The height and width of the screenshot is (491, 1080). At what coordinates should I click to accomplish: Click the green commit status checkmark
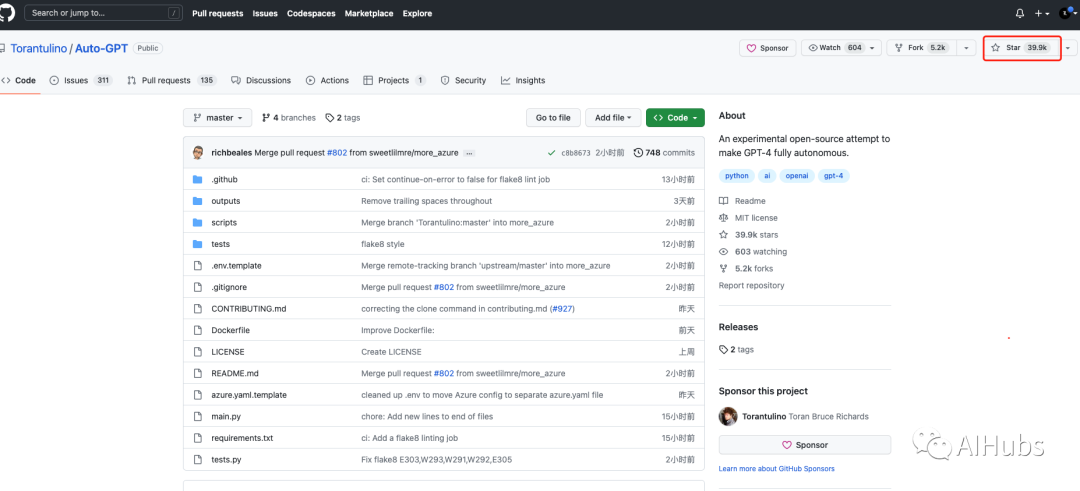[x=551, y=153]
